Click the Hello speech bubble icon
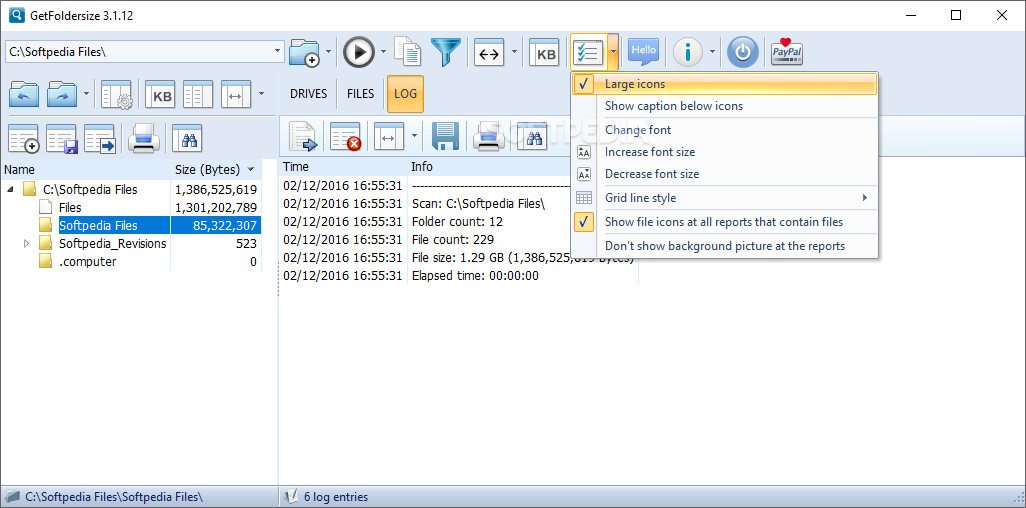Image resolution: width=1026 pixels, height=508 pixels. [643, 52]
